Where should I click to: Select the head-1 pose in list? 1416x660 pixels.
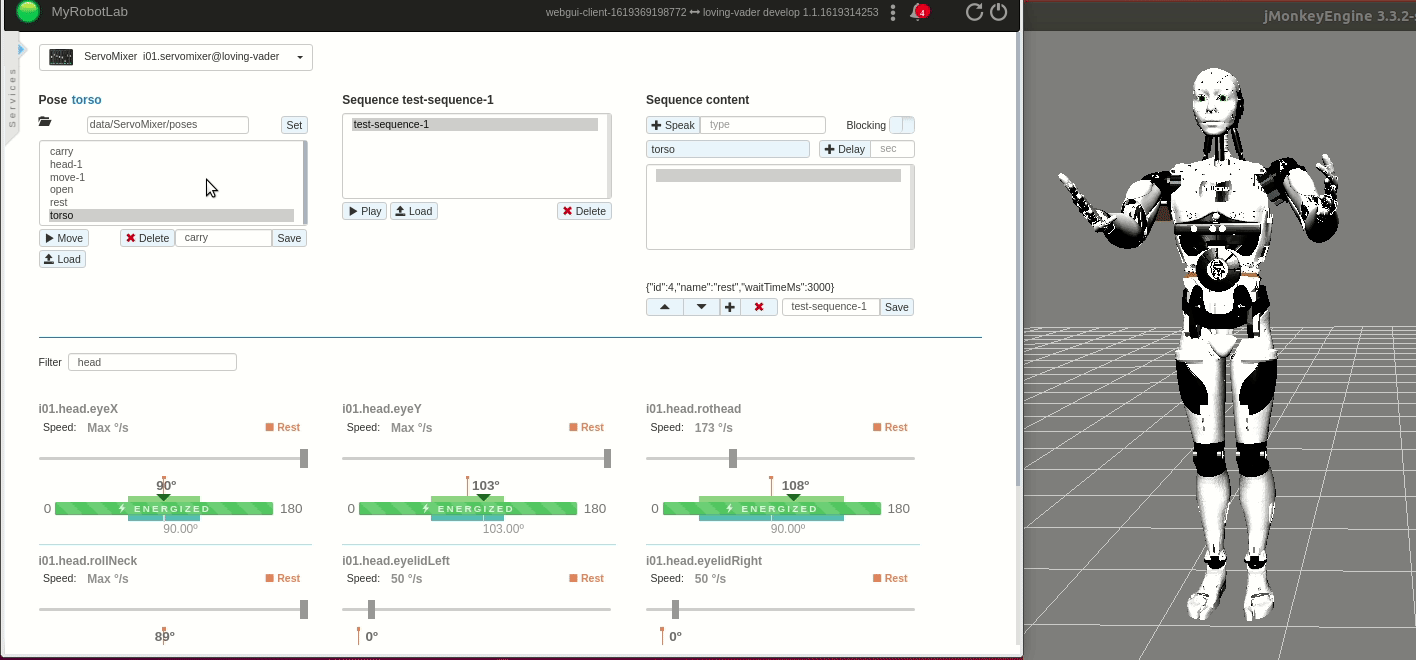click(x=67, y=164)
